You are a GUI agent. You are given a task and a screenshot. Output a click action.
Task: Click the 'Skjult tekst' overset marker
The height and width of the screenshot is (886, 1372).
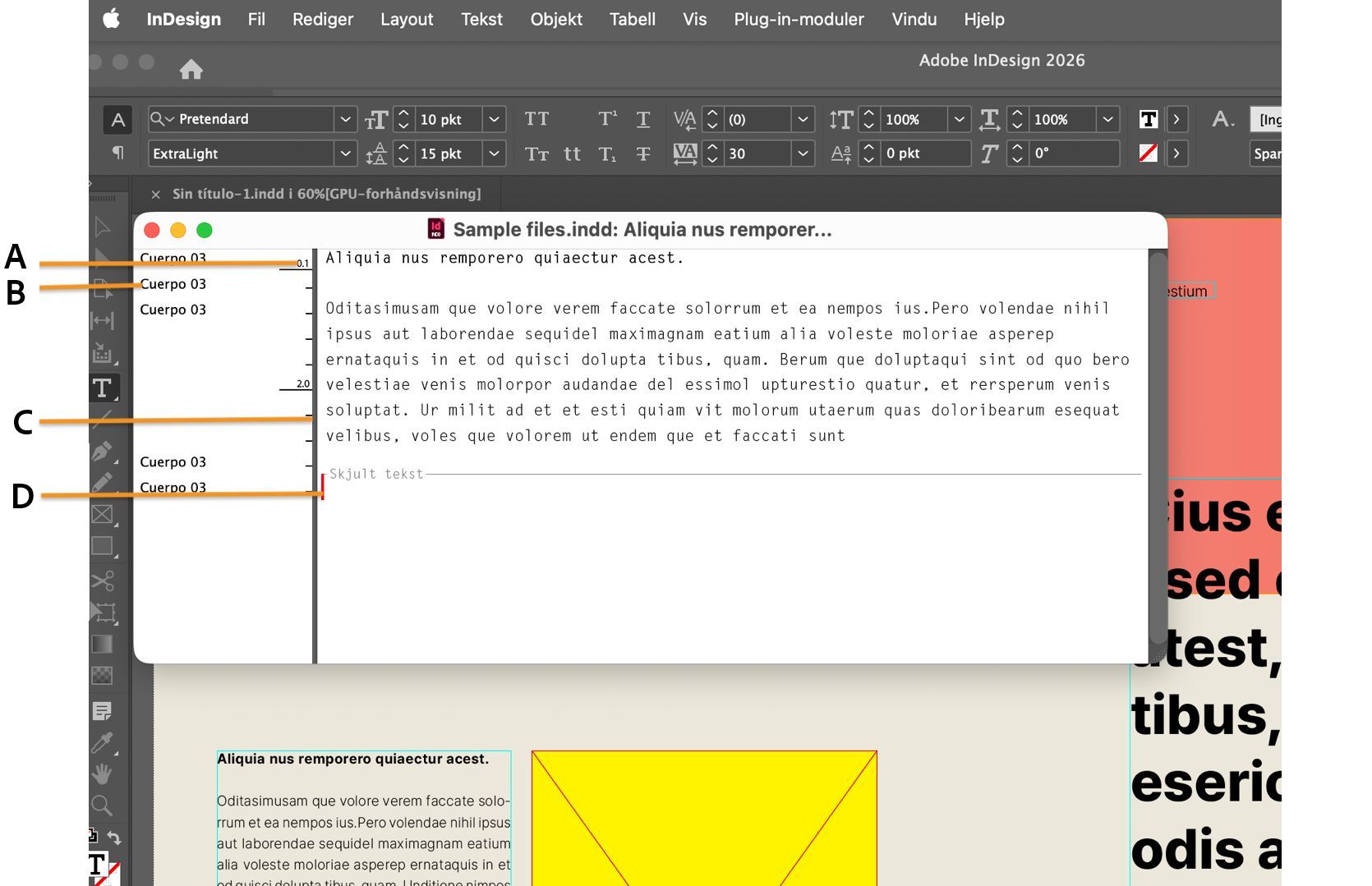pos(376,474)
